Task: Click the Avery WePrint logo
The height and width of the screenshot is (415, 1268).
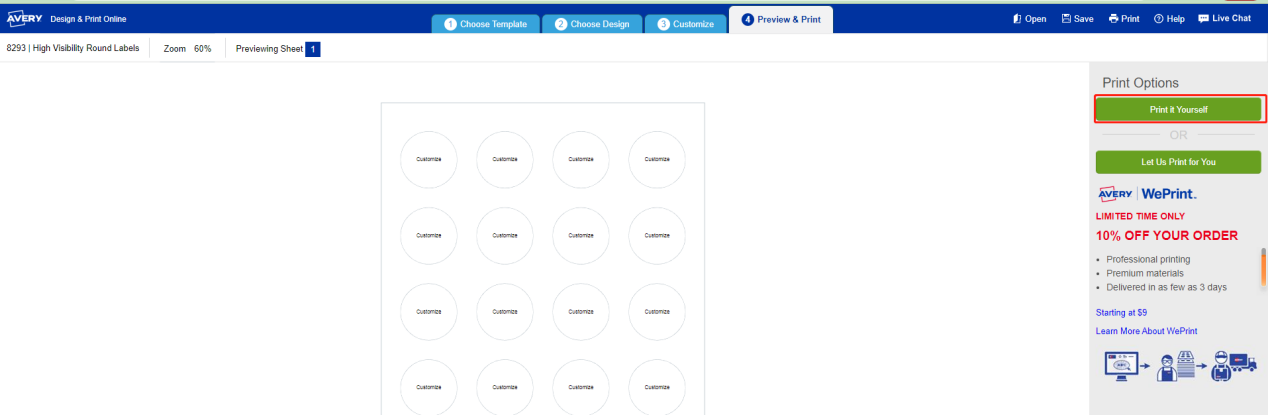Action: [1146, 193]
